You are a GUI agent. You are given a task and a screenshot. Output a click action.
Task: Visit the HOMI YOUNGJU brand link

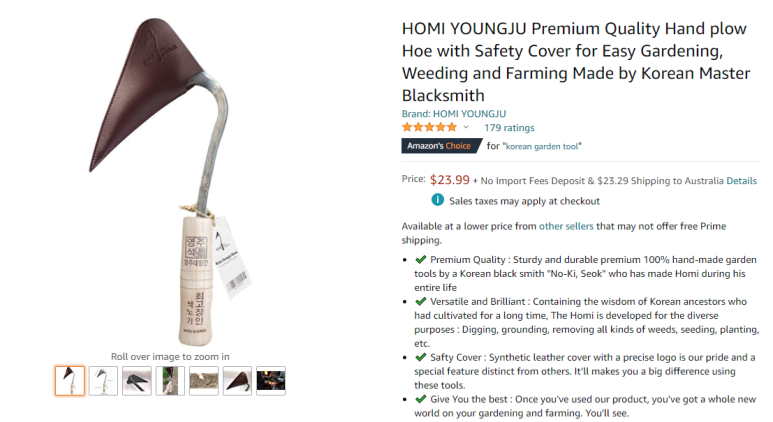[469, 114]
